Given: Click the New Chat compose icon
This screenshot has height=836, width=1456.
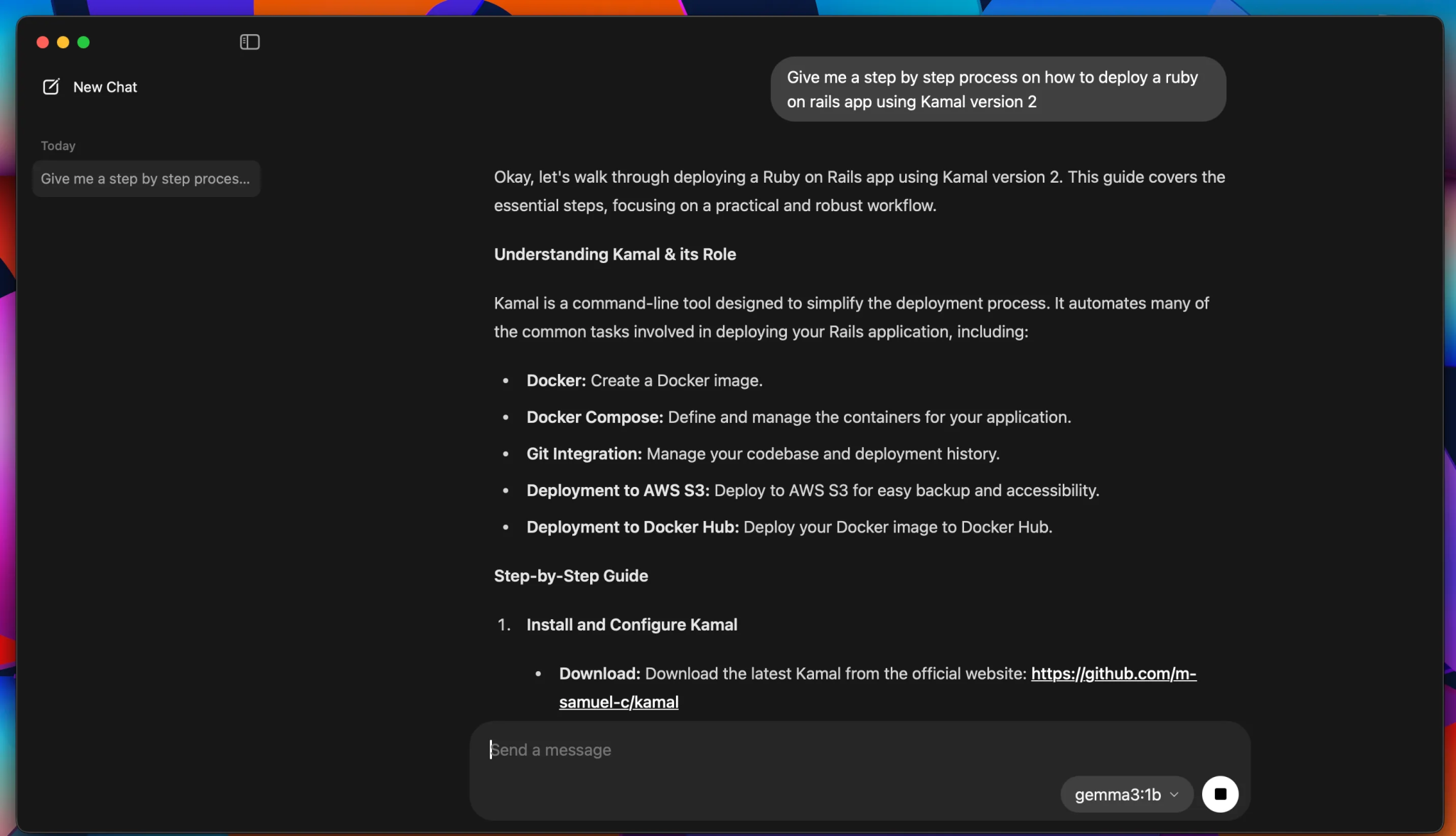Looking at the screenshot, I should [x=51, y=87].
